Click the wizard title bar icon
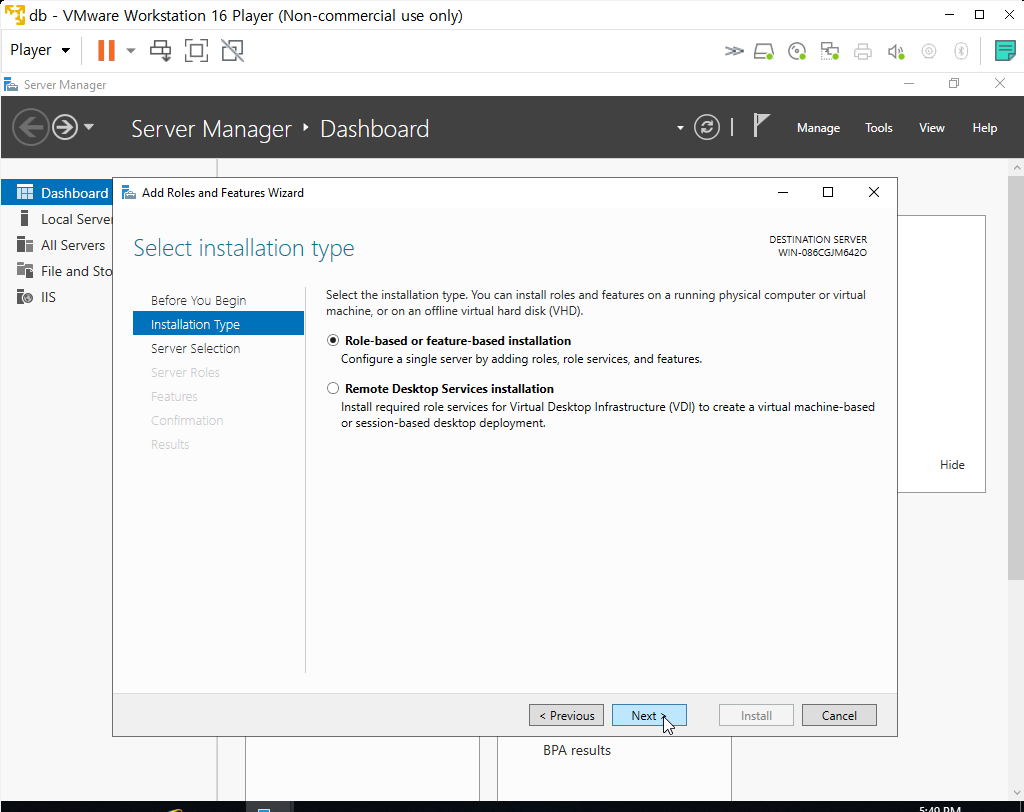The height and width of the screenshot is (812, 1024). pos(129,193)
